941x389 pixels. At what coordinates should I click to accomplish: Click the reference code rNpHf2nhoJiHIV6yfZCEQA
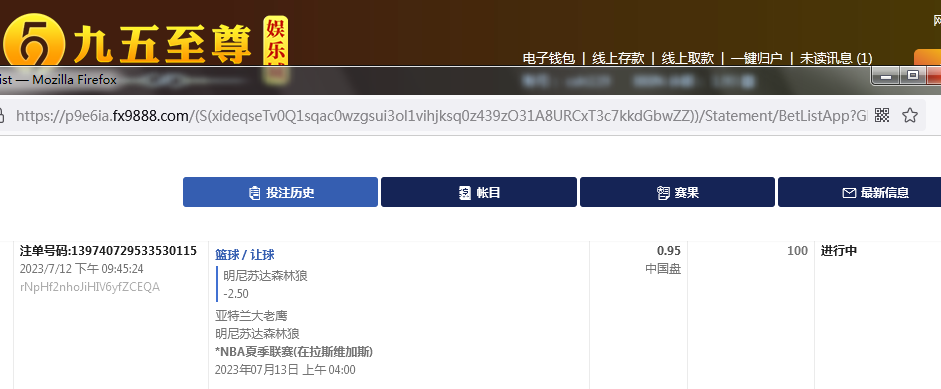pyautogui.click(x=90, y=287)
